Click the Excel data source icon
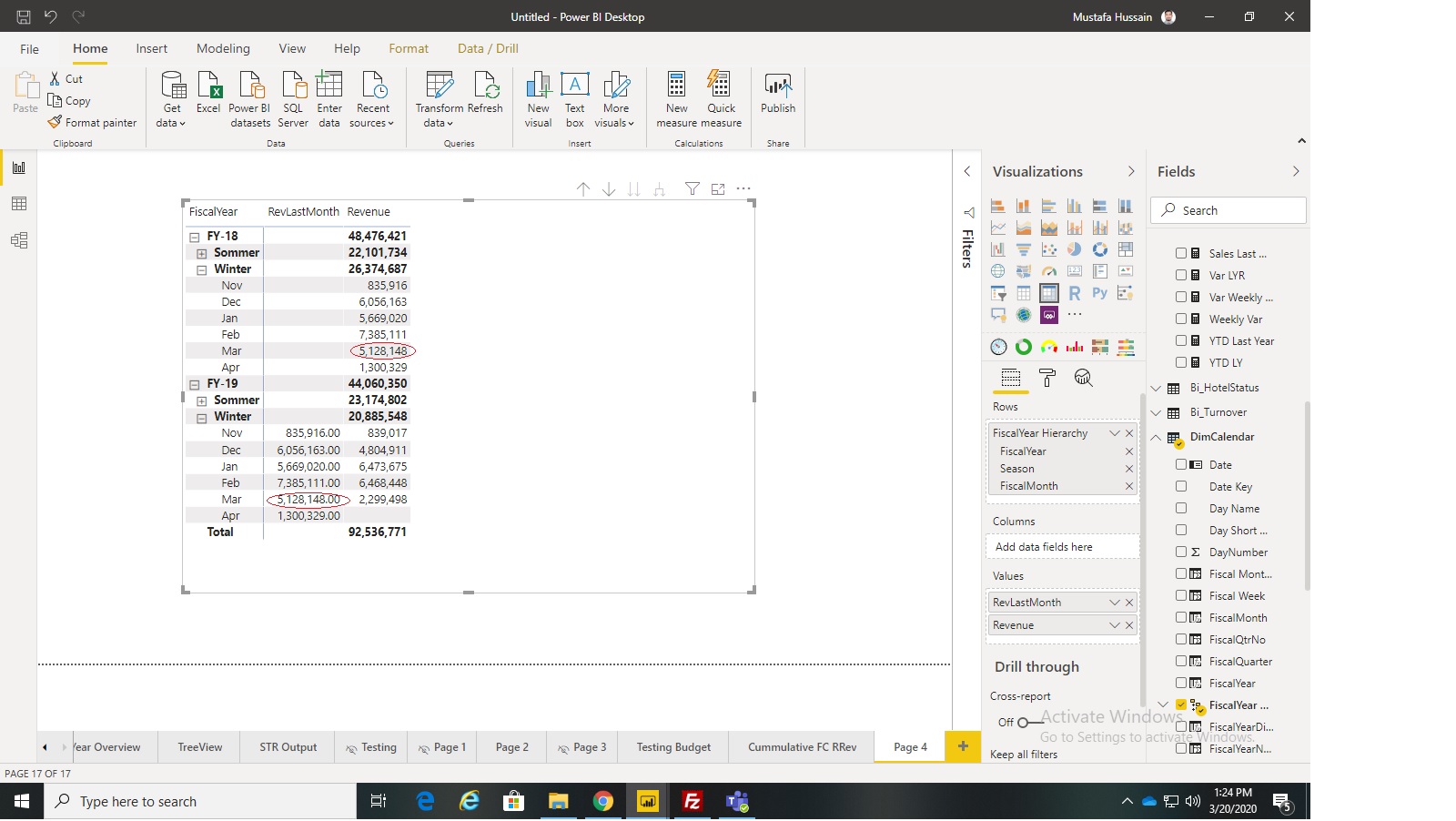This screenshot has height=821, width=1456. tap(208, 92)
